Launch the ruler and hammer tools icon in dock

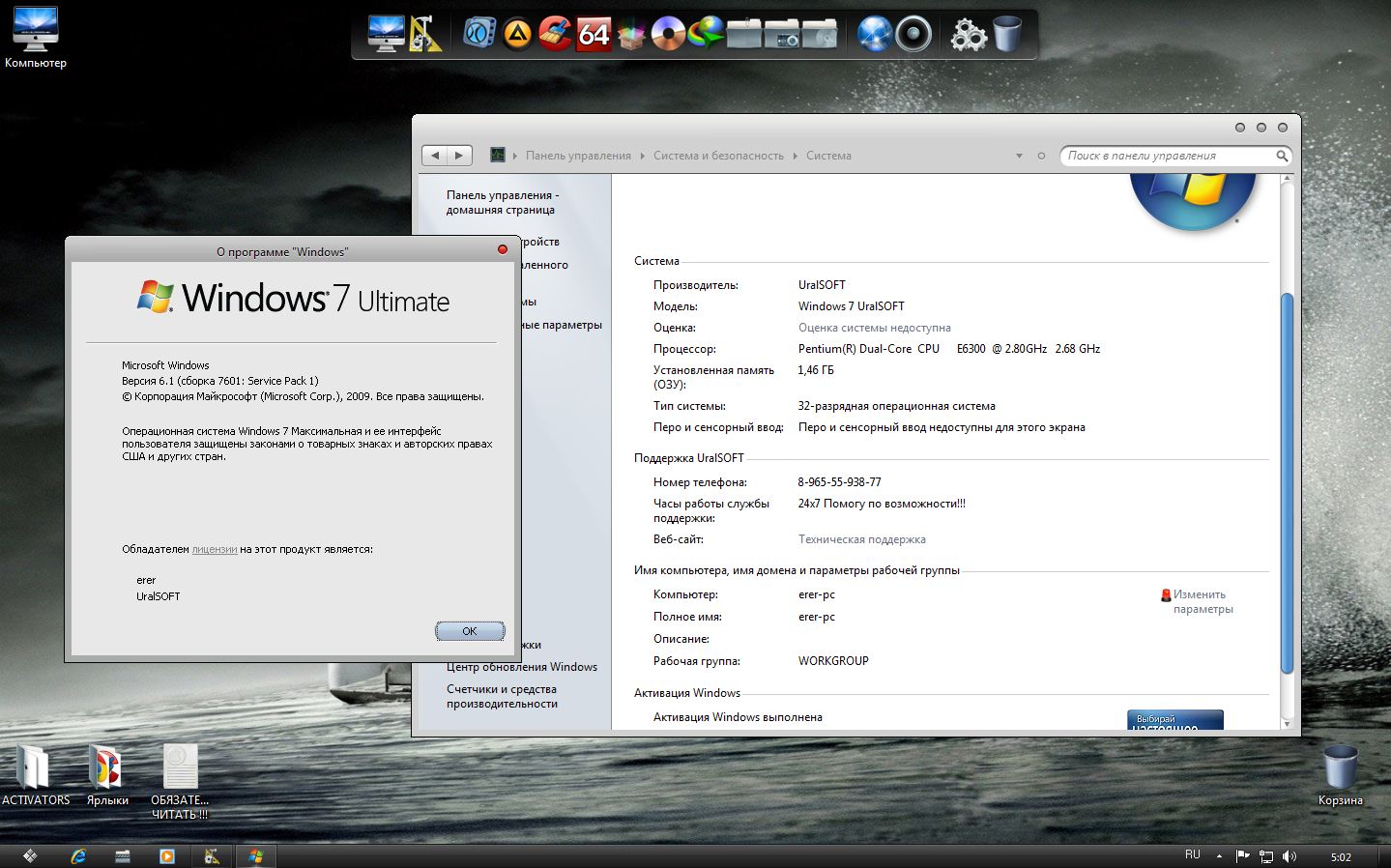pyautogui.click(x=424, y=34)
